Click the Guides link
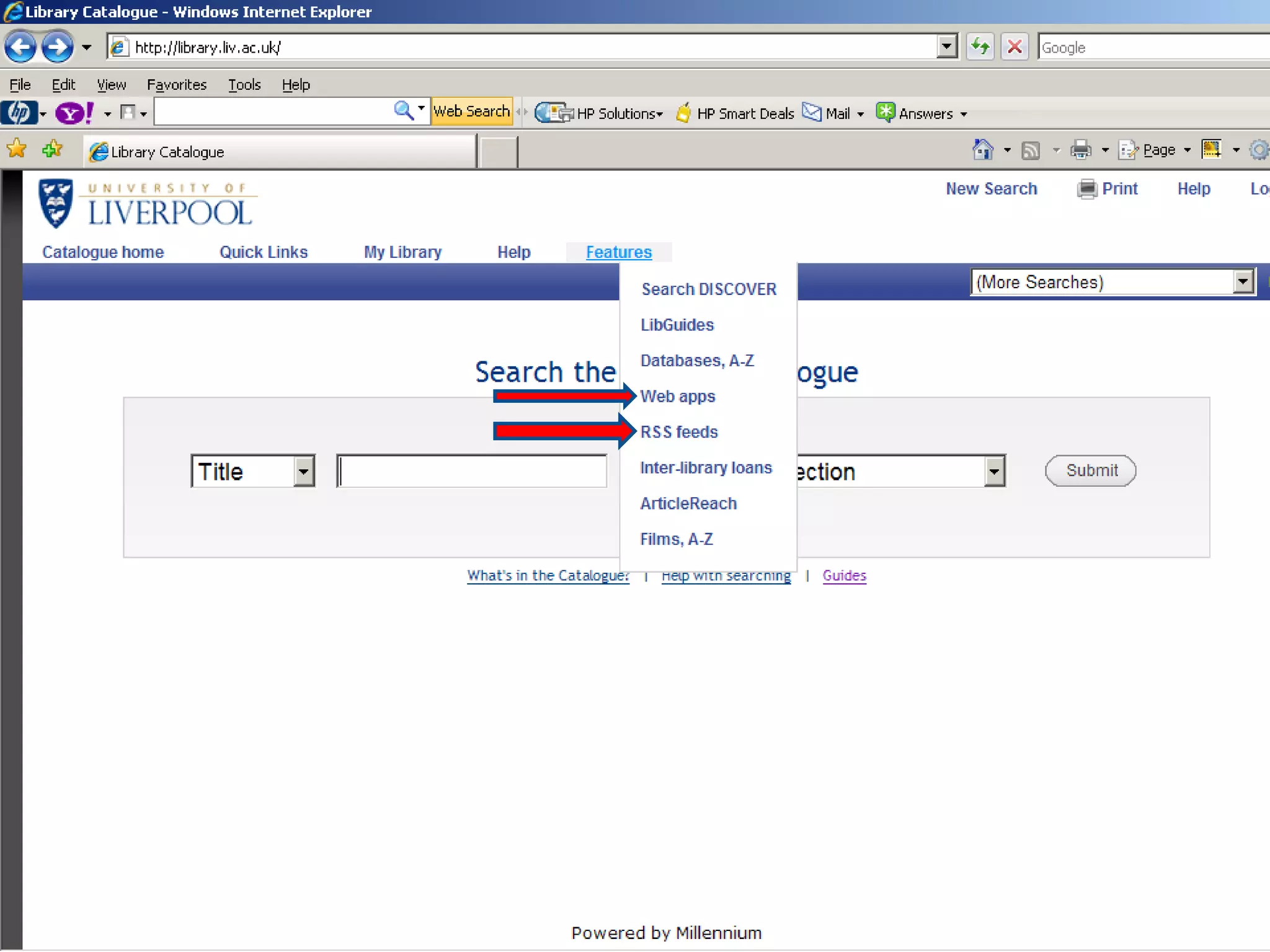This screenshot has height=952, width=1270. 844,576
